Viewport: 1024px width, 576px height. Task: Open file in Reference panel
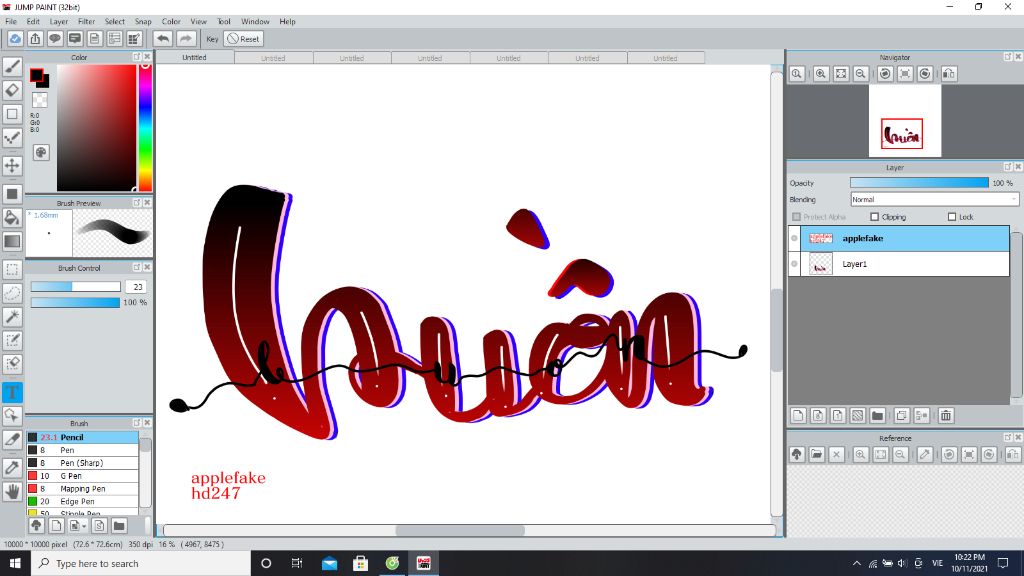[816, 455]
